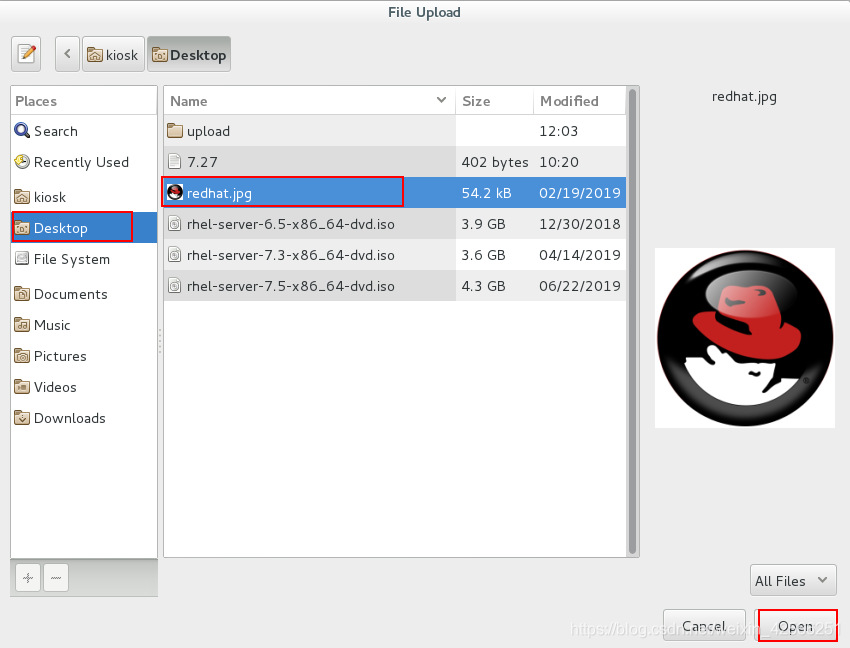Click the kiosk home icon in Places

pos(22,196)
